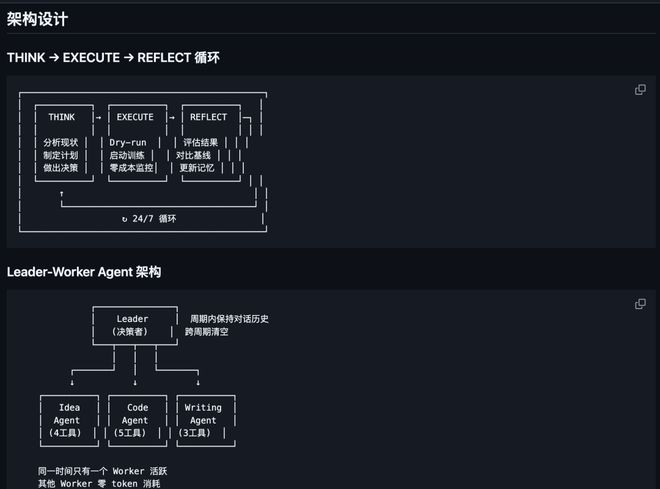Click the 跨周期清空 annotation text
Screen dimensions: 660x489
[206, 332]
